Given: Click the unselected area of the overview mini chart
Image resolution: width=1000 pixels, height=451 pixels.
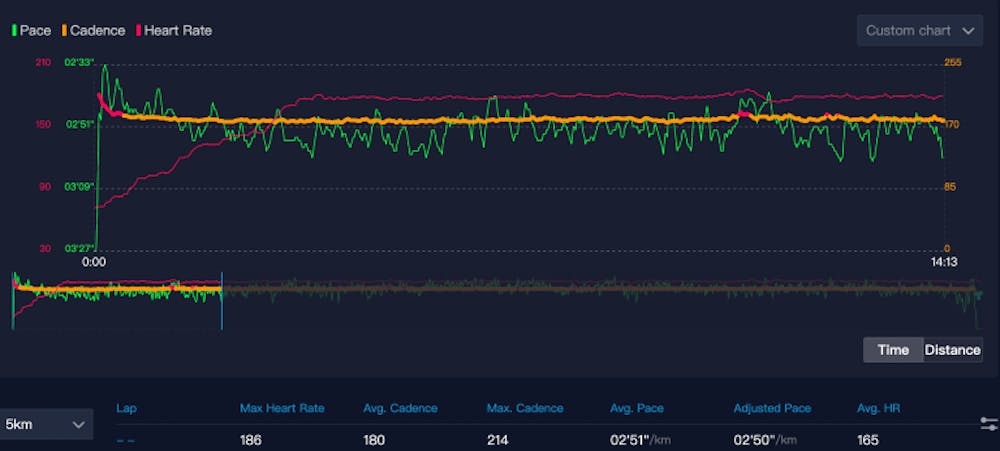Looking at the screenshot, I should tap(600, 298).
